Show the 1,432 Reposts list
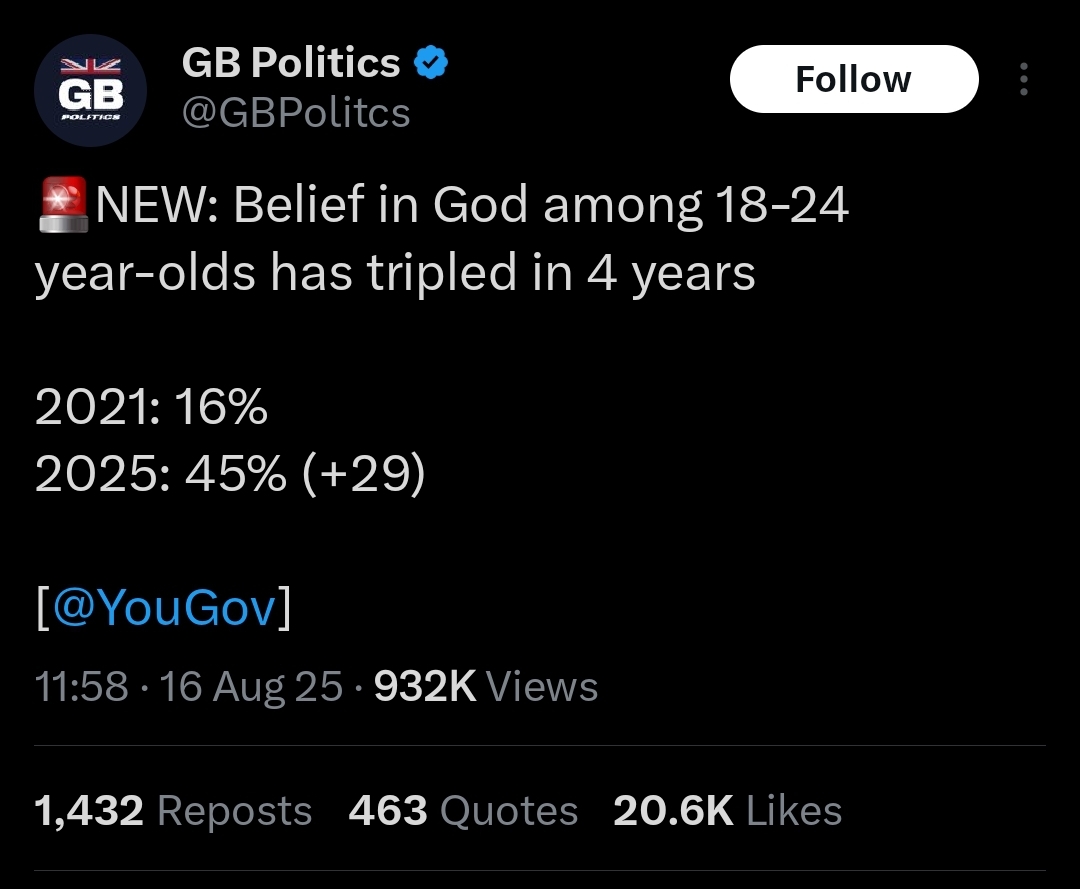1080x889 pixels. (x=173, y=810)
